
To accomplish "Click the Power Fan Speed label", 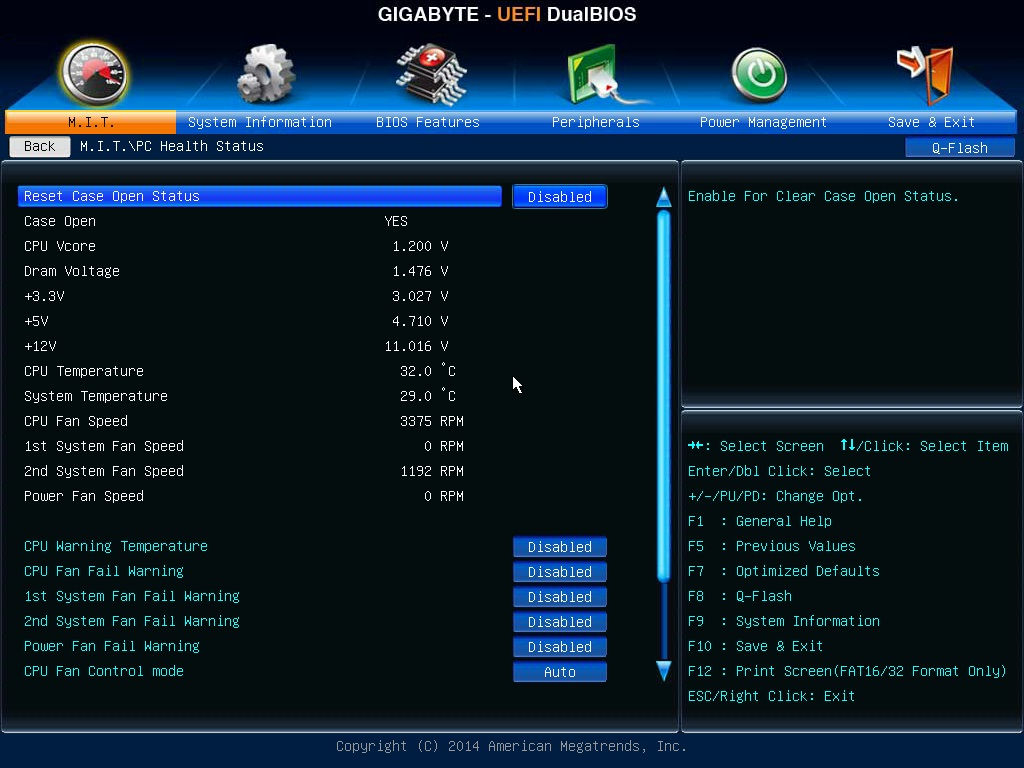I will [84, 496].
